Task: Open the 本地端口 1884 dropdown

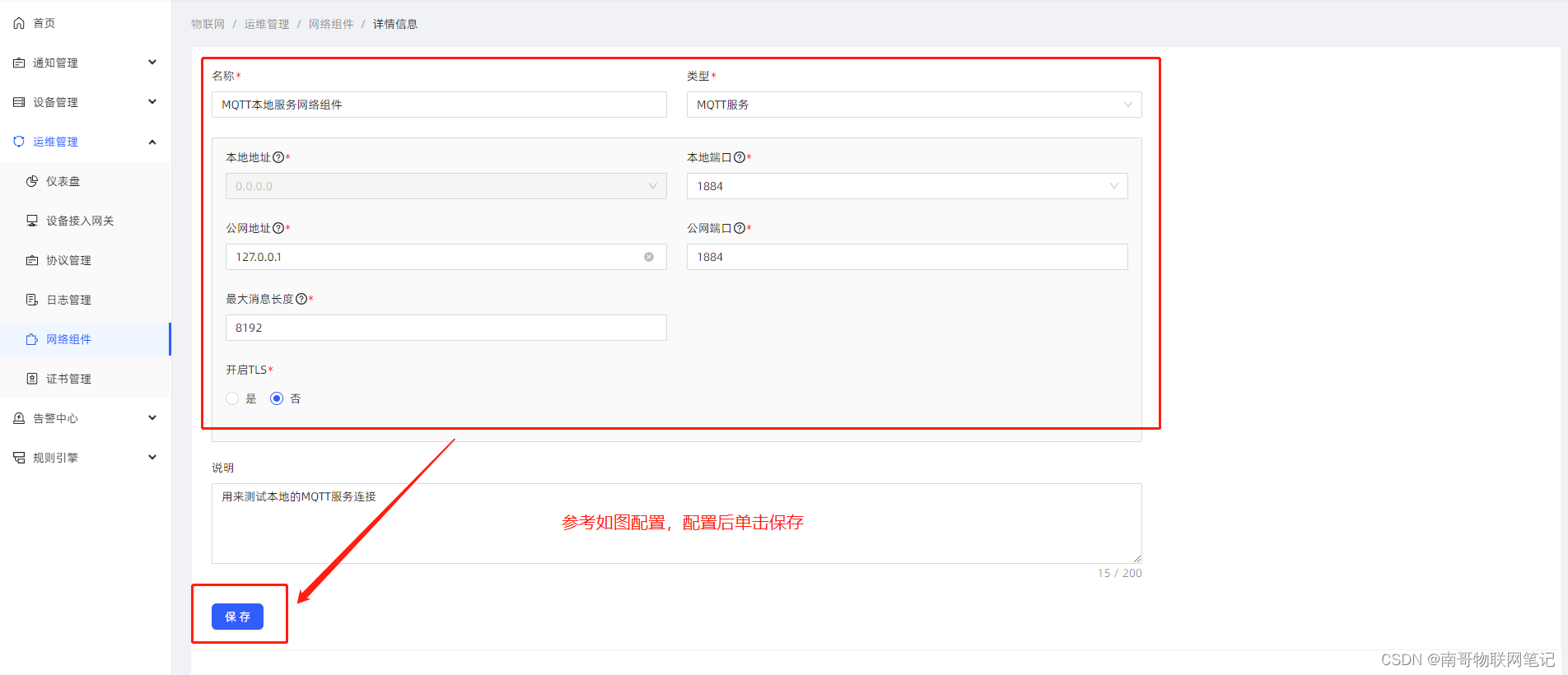Action: pos(908,186)
